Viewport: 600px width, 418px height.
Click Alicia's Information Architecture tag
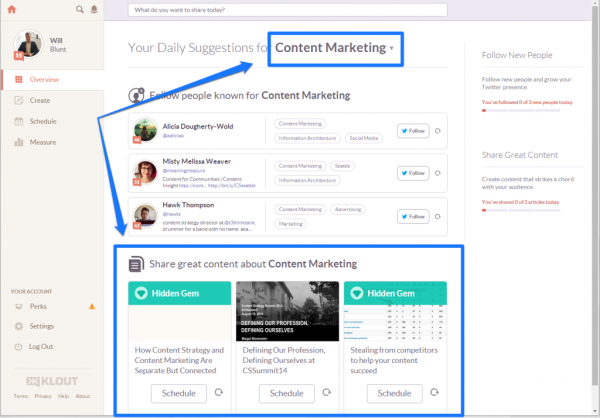coord(307,138)
